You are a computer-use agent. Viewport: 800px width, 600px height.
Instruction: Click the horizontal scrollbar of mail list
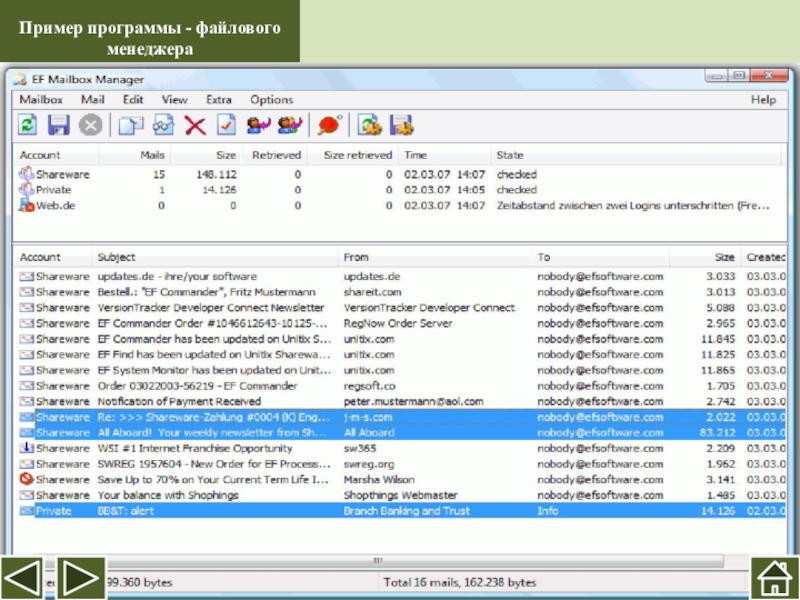point(378,561)
